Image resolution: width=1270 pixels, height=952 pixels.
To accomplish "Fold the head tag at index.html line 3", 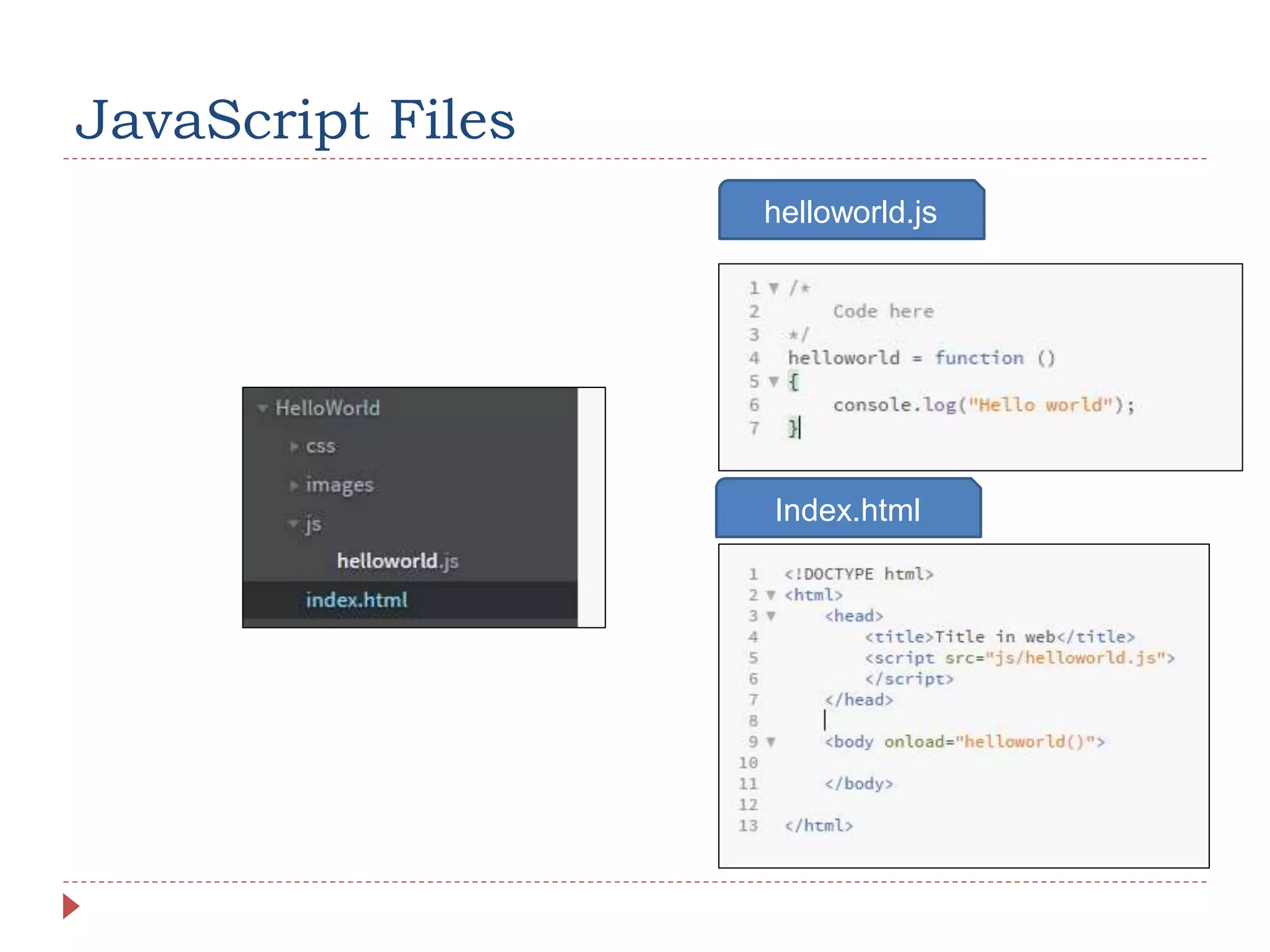I will point(771,616).
